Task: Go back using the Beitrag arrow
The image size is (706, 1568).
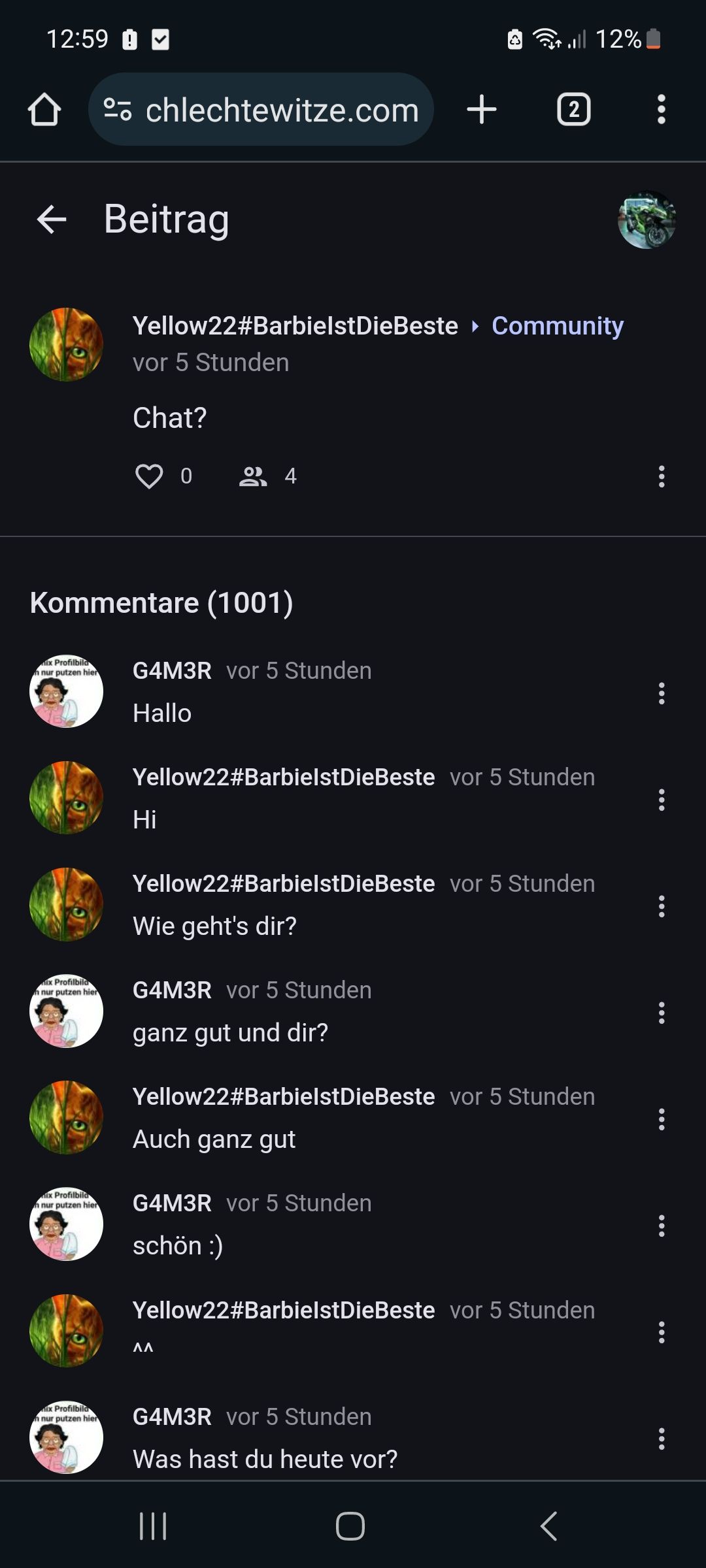Action: click(52, 219)
